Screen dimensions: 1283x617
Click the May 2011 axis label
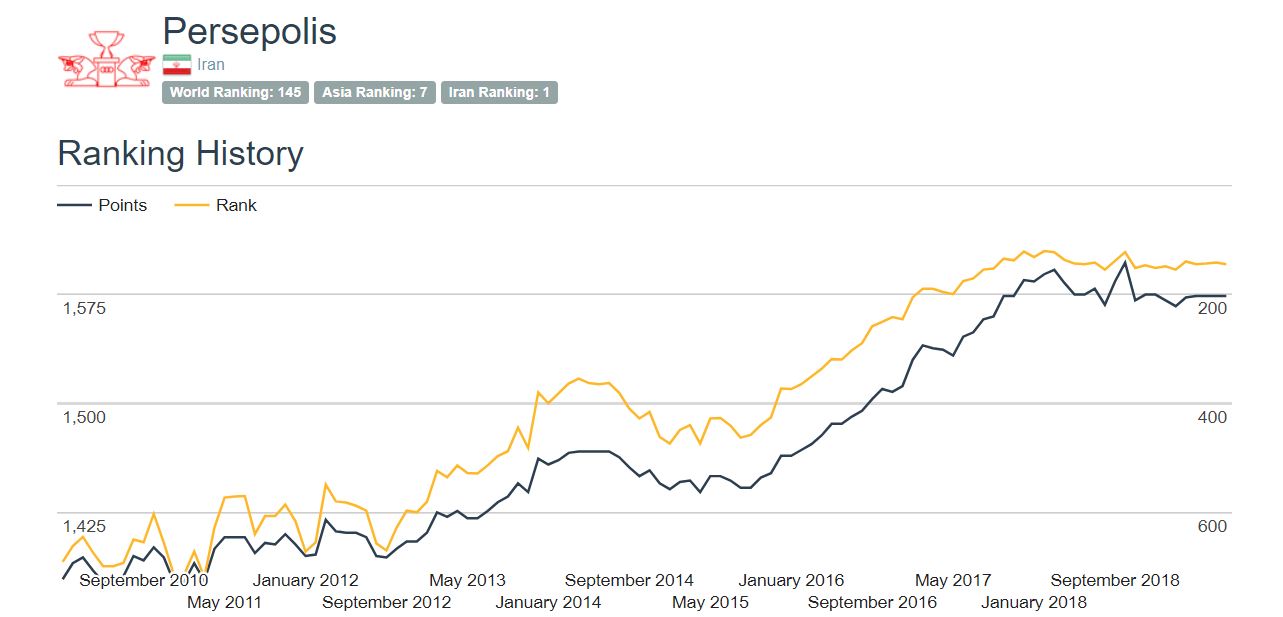coord(225,602)
